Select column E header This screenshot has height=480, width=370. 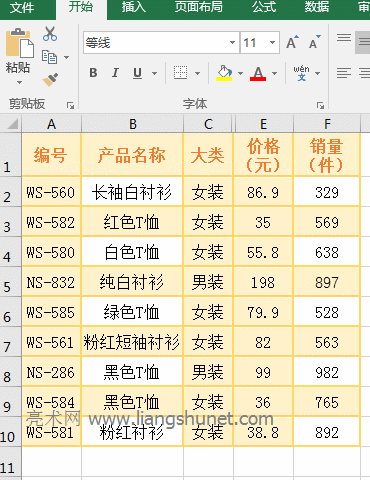pyautogui.click(x=264, y=124)
